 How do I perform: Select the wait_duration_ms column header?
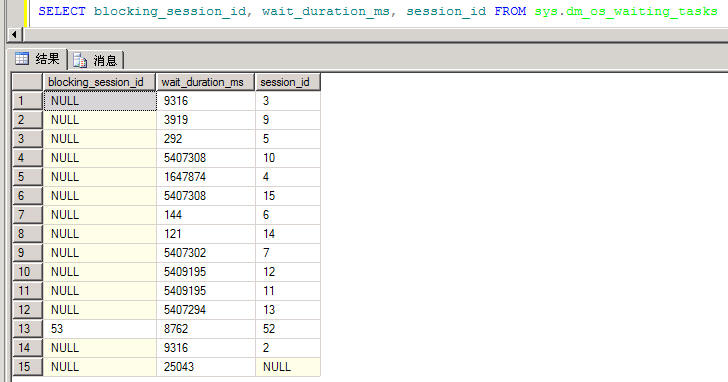point(206,82)
